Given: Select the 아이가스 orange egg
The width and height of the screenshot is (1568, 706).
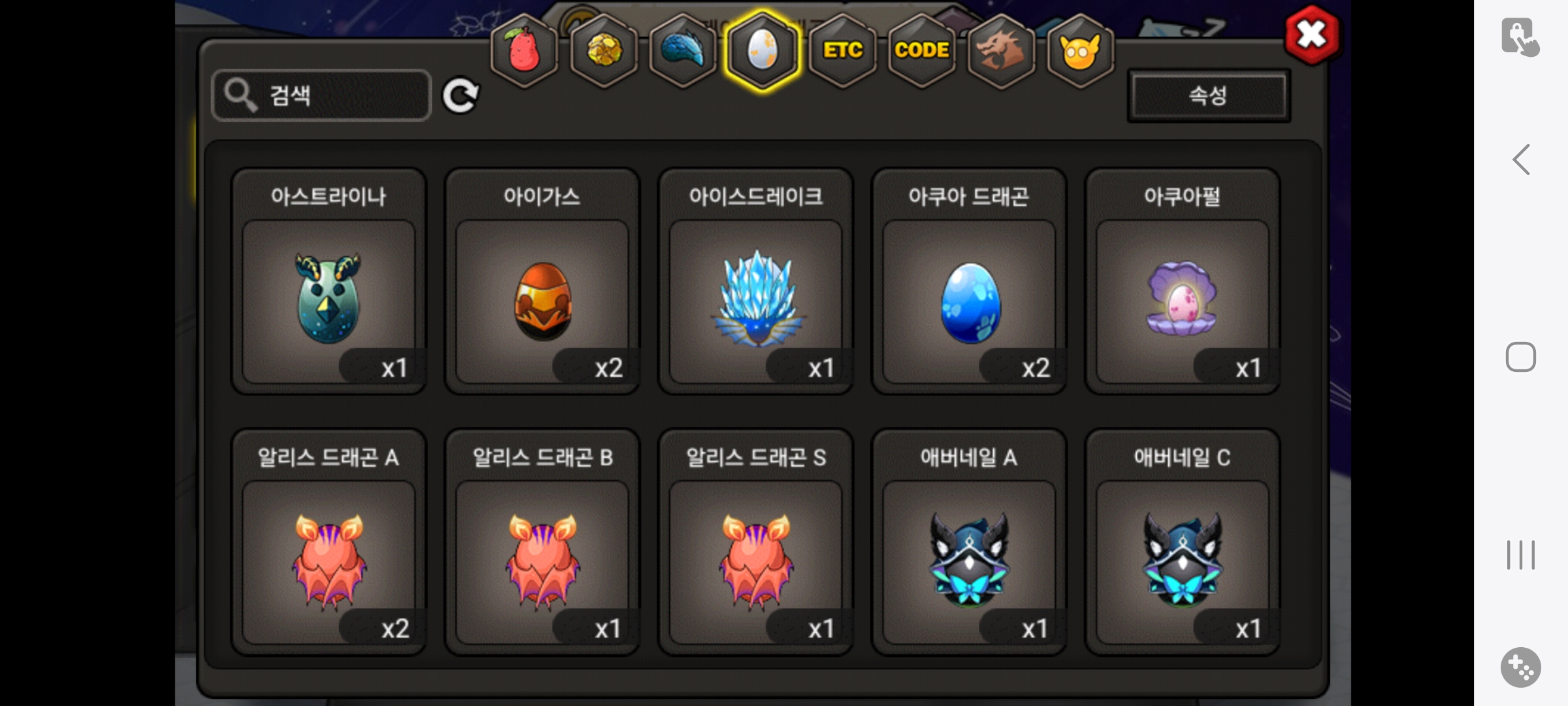Looking at the screenshot, I should click(542, 281).
